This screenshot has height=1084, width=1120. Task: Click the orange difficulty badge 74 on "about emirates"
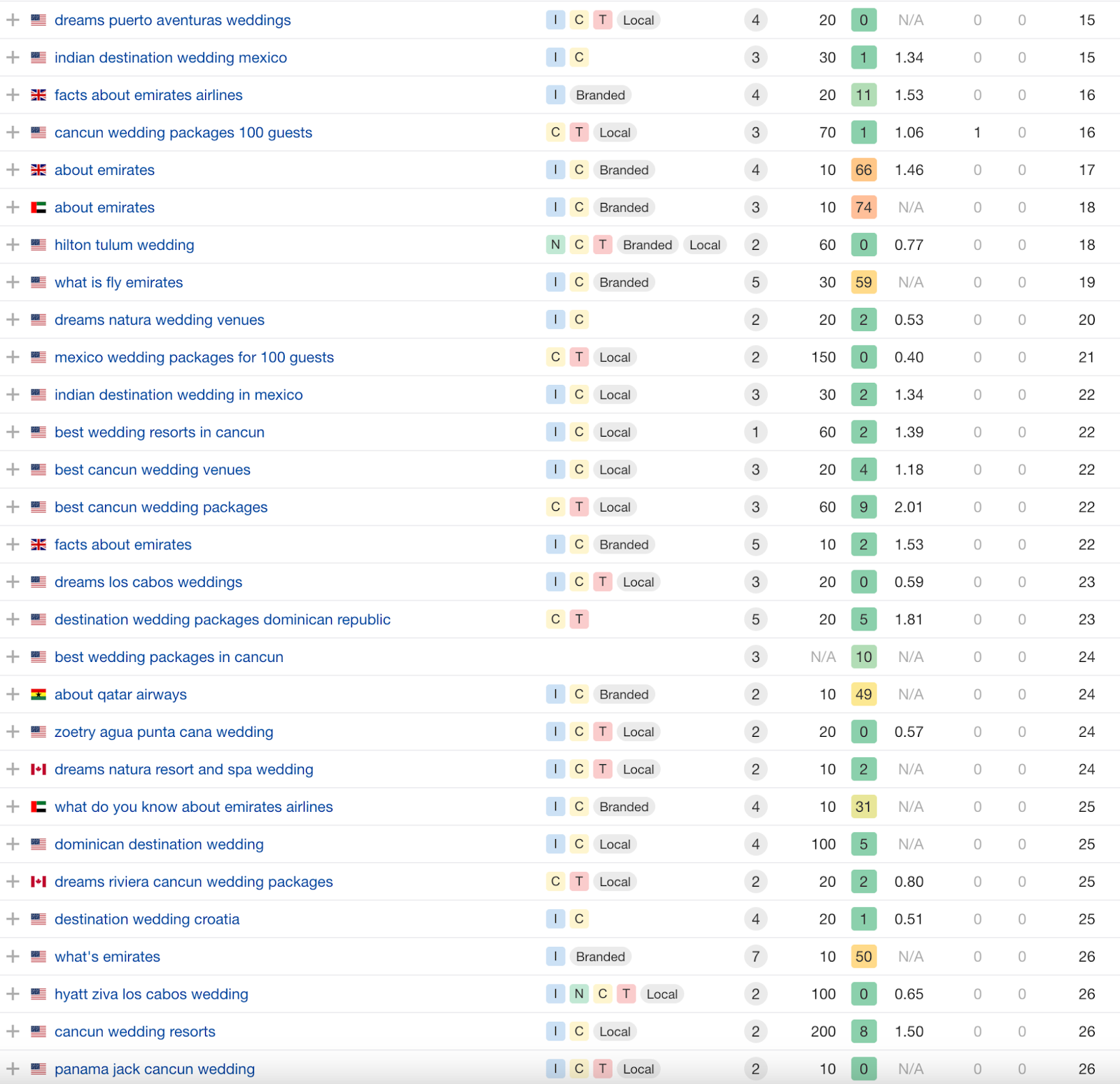coord(863,207)
